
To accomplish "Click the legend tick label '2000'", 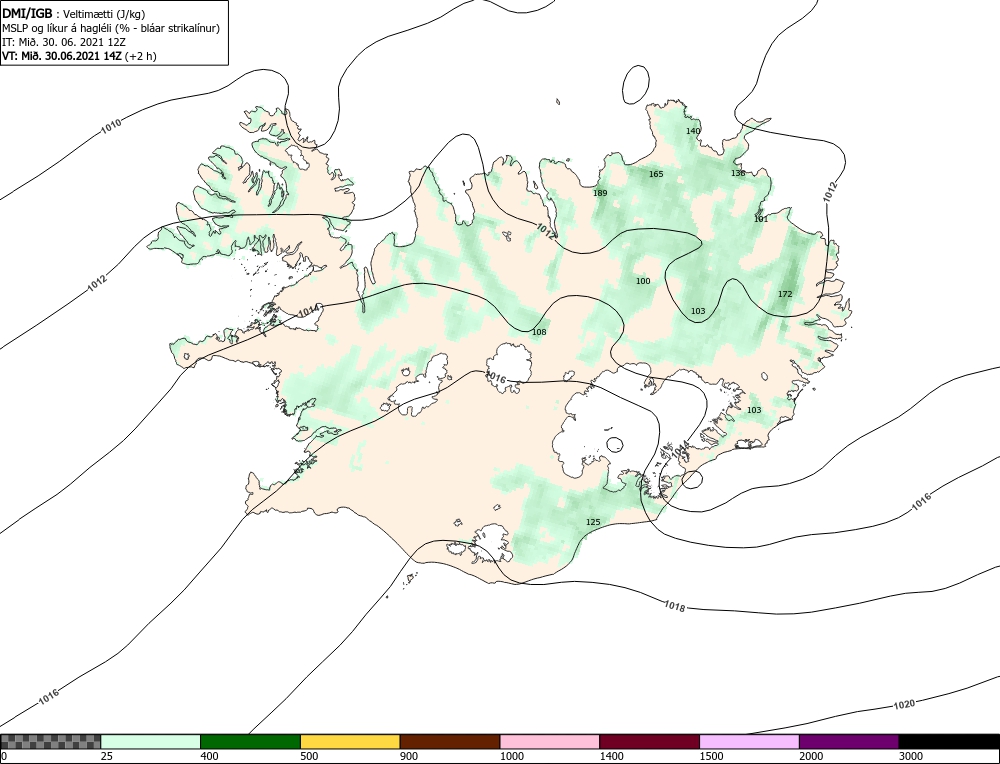I will (x=811, y=756).
